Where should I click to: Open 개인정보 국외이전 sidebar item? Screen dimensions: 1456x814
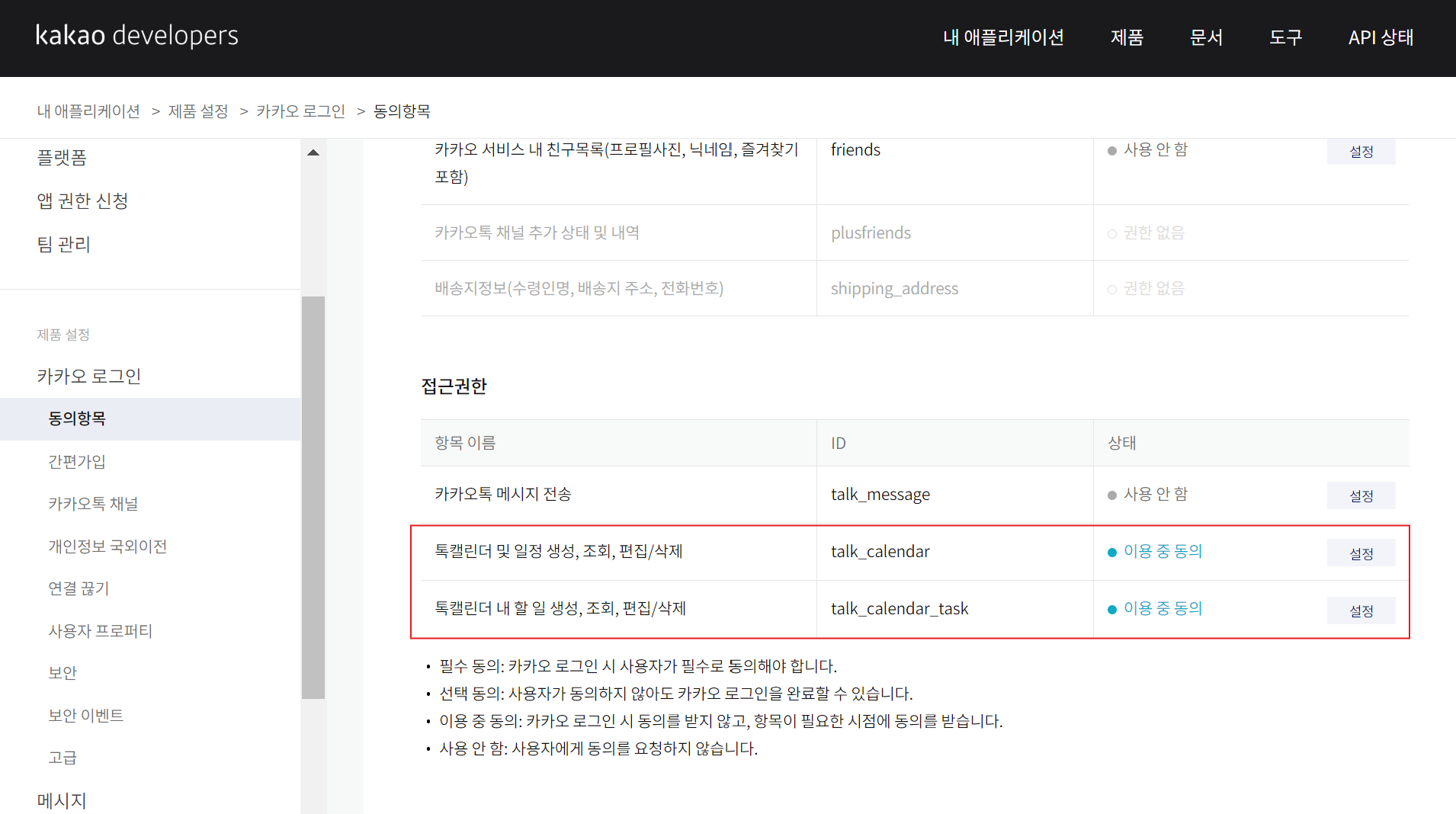tap(107, 546)
